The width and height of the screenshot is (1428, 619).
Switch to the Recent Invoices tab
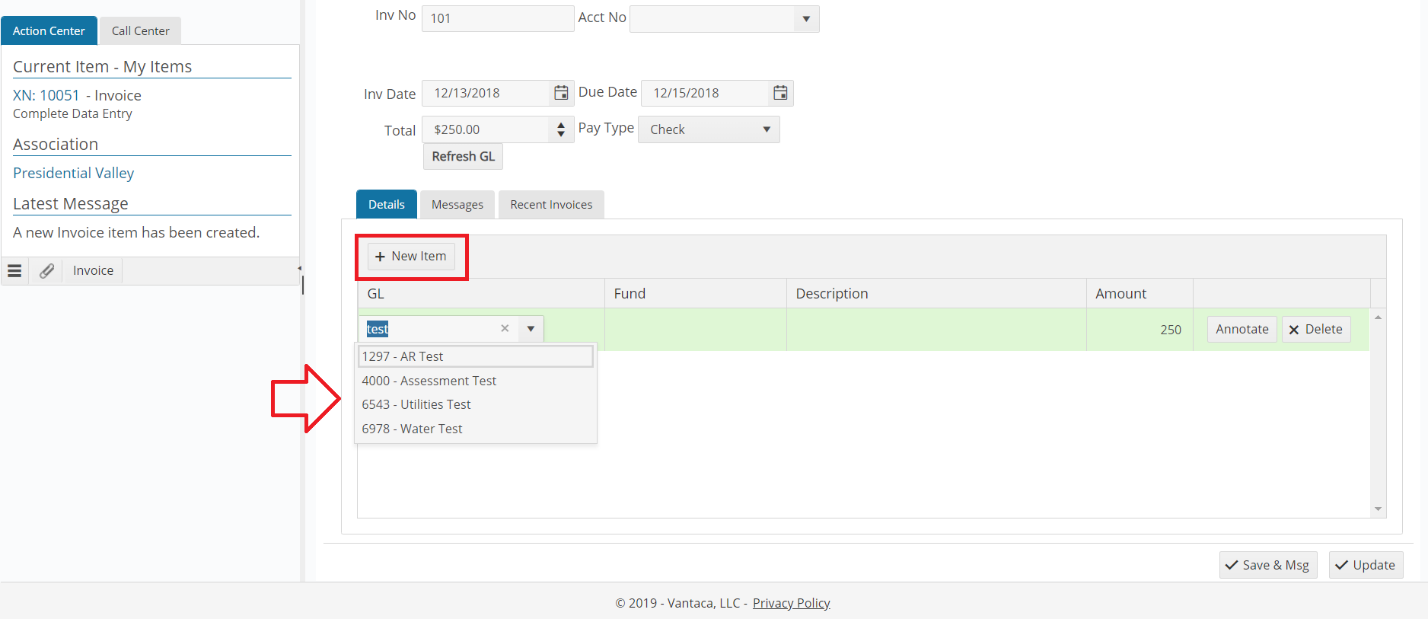tap(551, 204)
